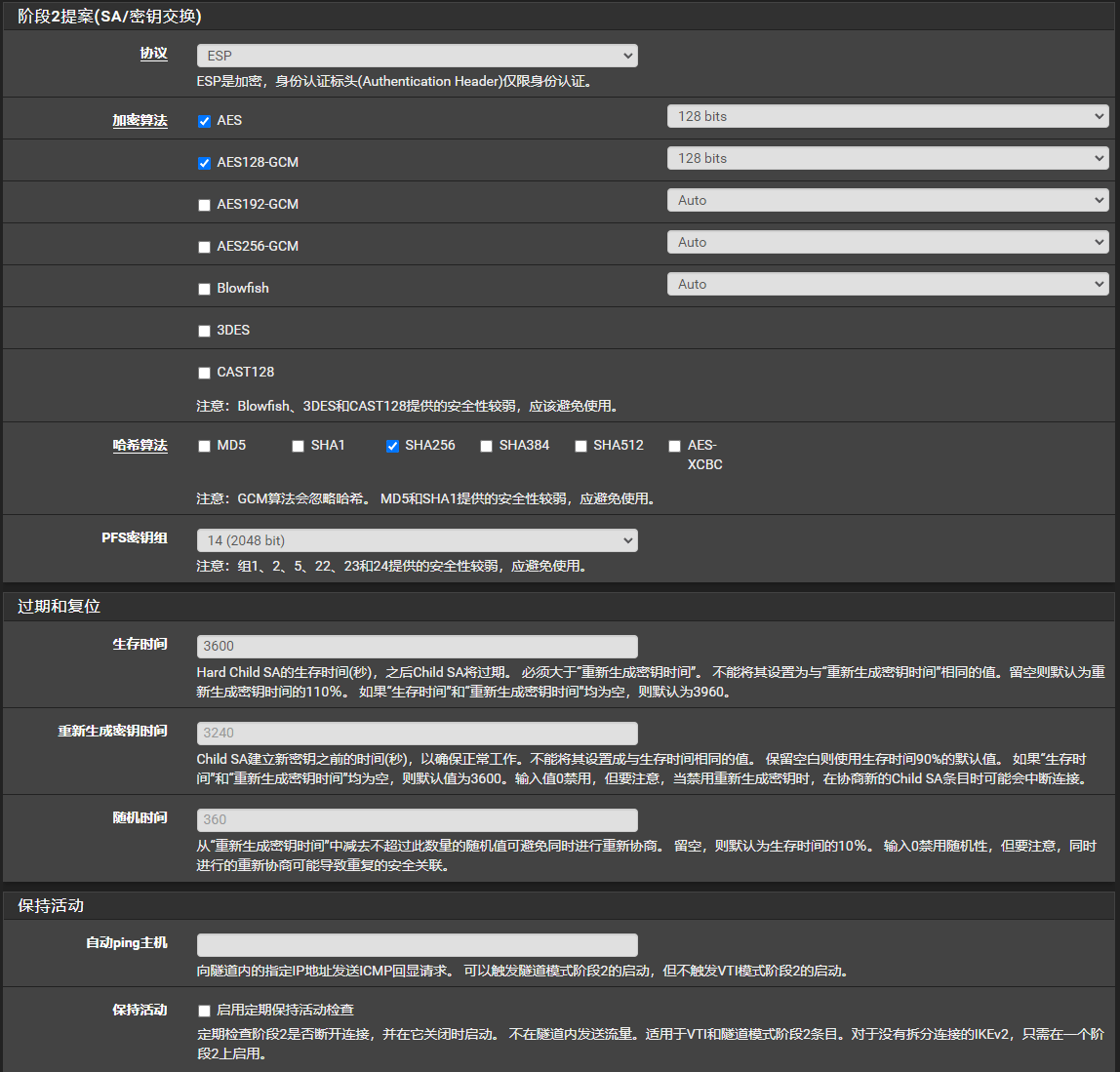Click the 生存时间 field showing 3600
This screenshot has height=1072, width=1120.
coord(417,646)
